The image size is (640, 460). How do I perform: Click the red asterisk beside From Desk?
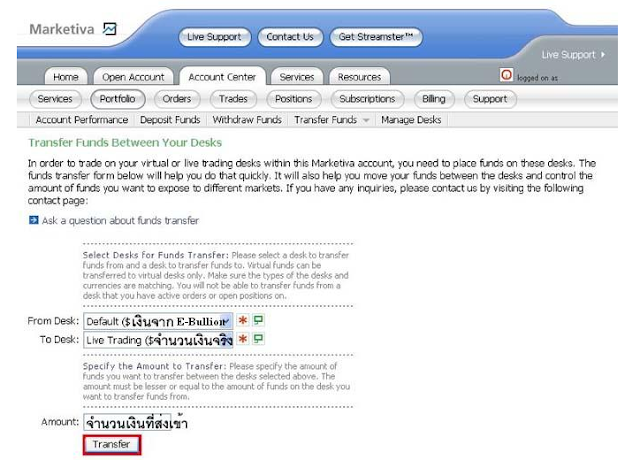pos(243,320)
